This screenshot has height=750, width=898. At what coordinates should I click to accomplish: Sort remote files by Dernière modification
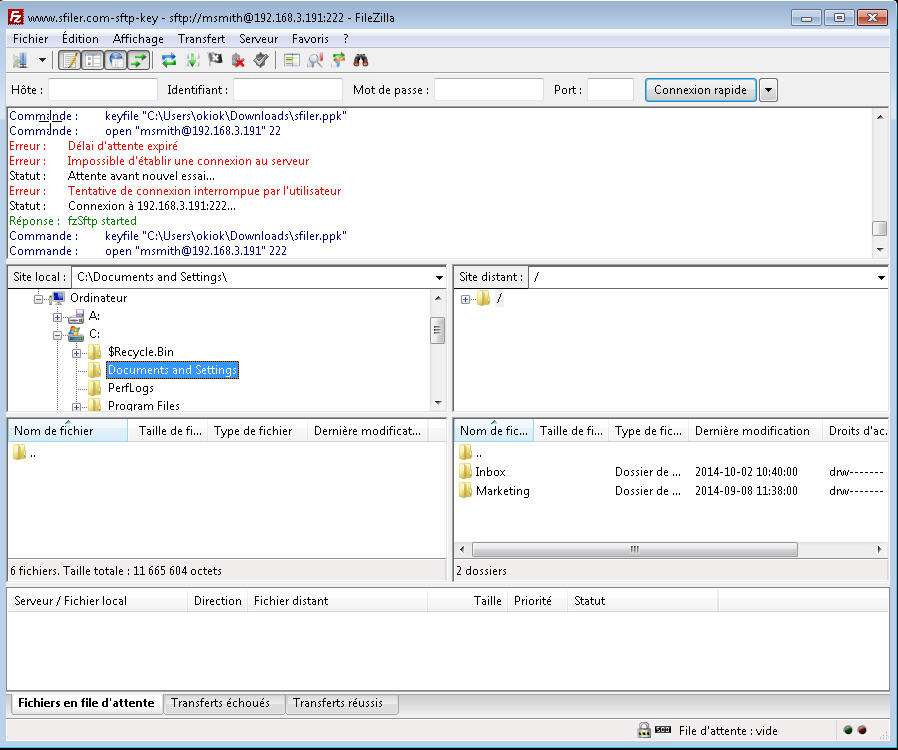pyautogui.click(x=755, y=431)
